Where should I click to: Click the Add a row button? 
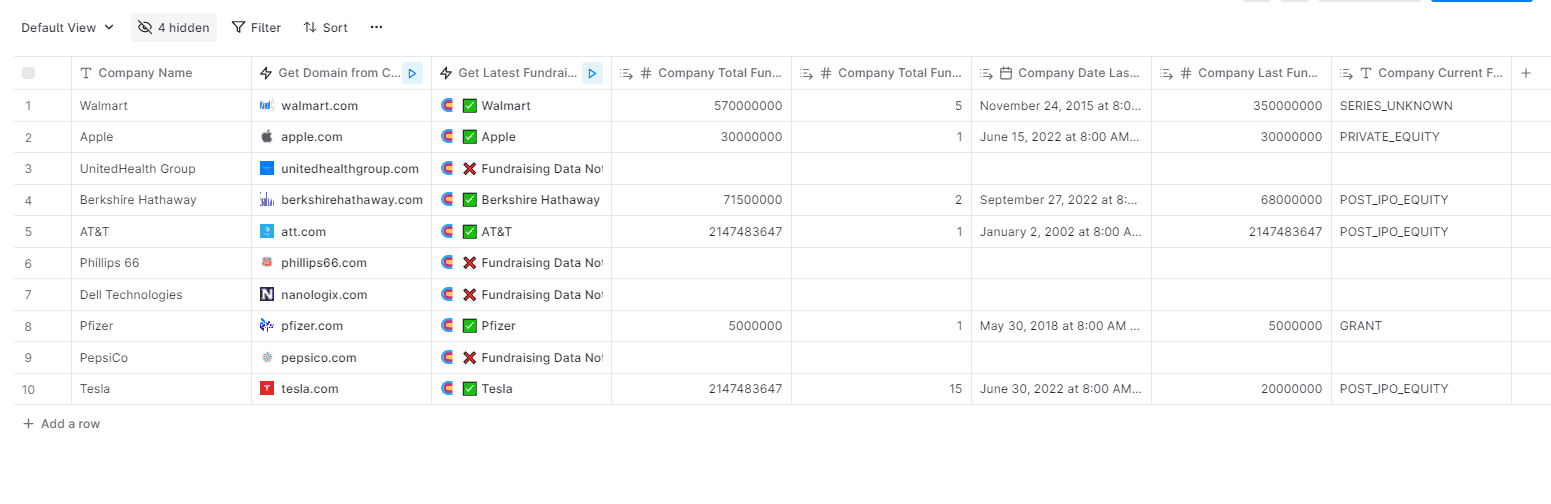(x=62, y=424)
